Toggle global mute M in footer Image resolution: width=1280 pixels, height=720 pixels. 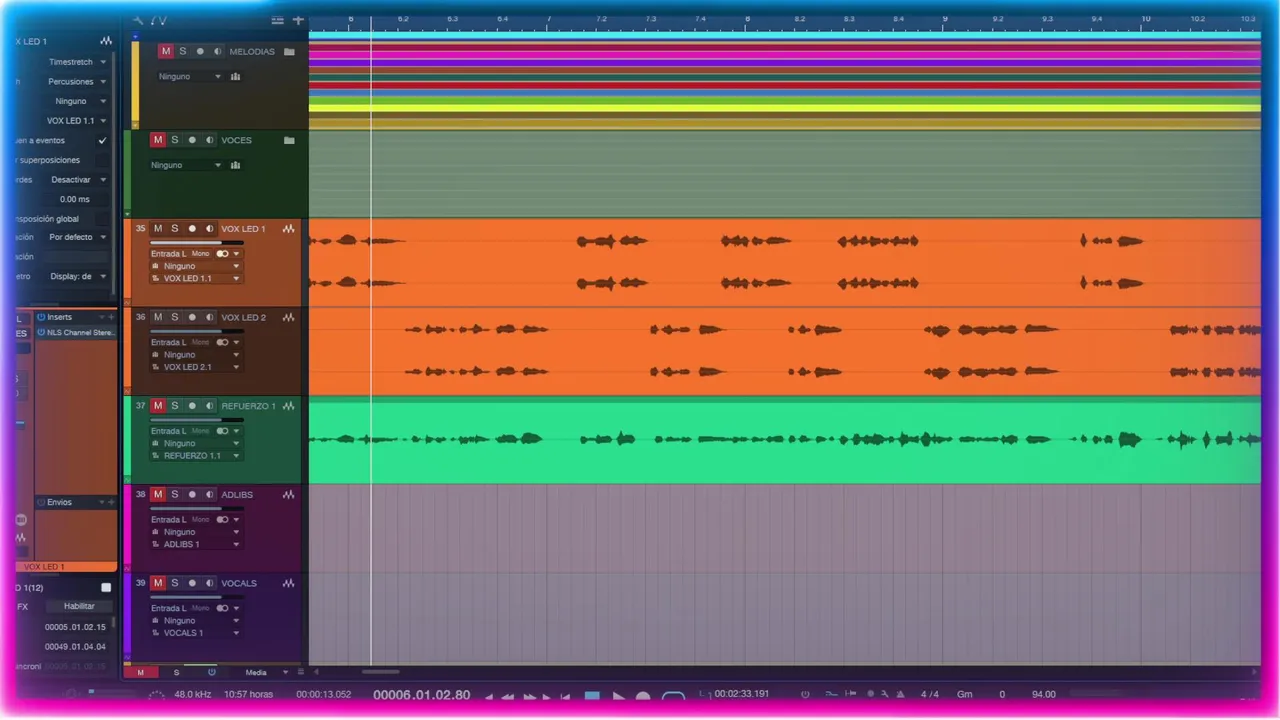[140, 672]
